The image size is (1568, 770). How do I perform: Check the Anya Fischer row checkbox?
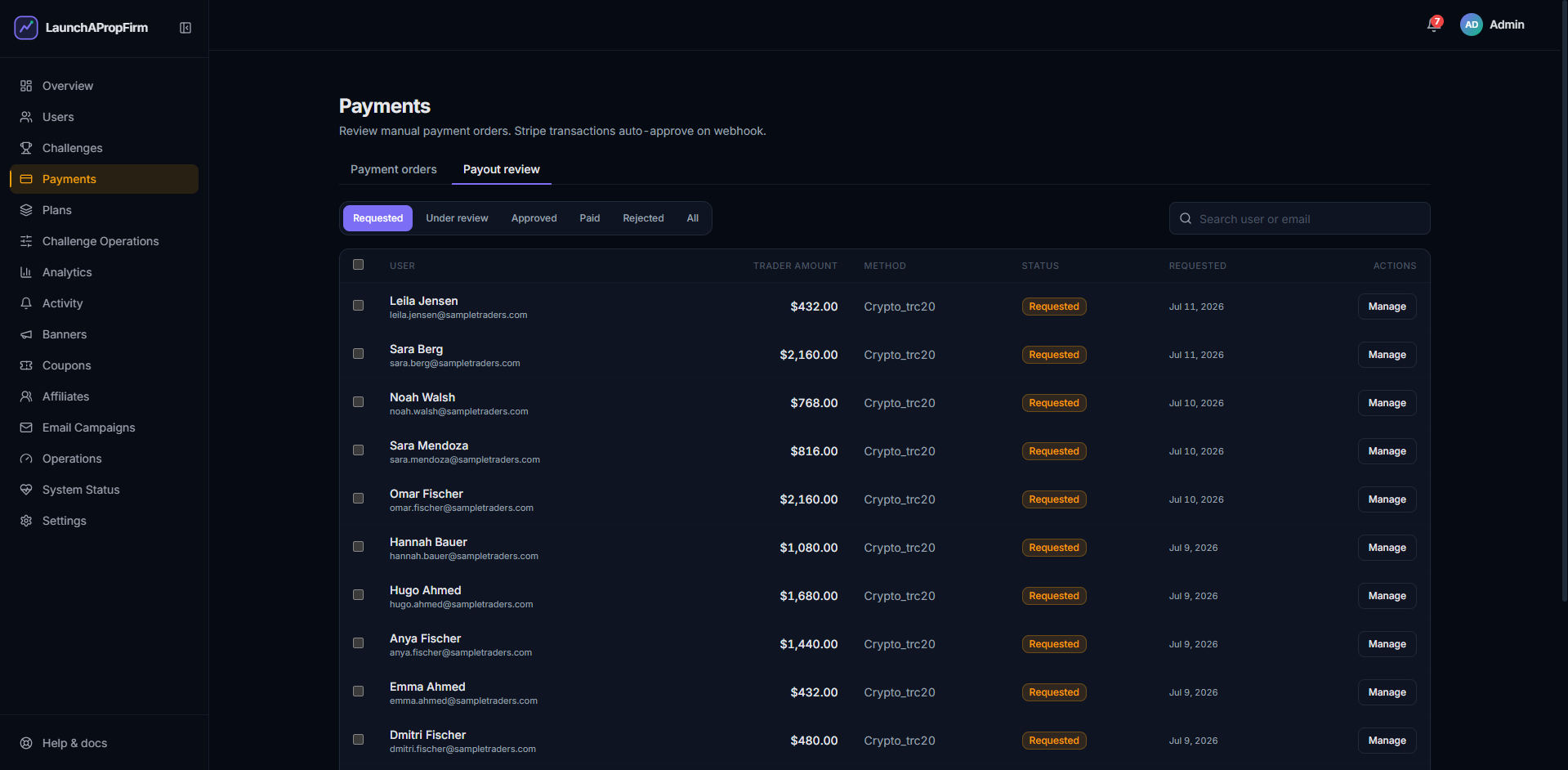click(358, 642)
